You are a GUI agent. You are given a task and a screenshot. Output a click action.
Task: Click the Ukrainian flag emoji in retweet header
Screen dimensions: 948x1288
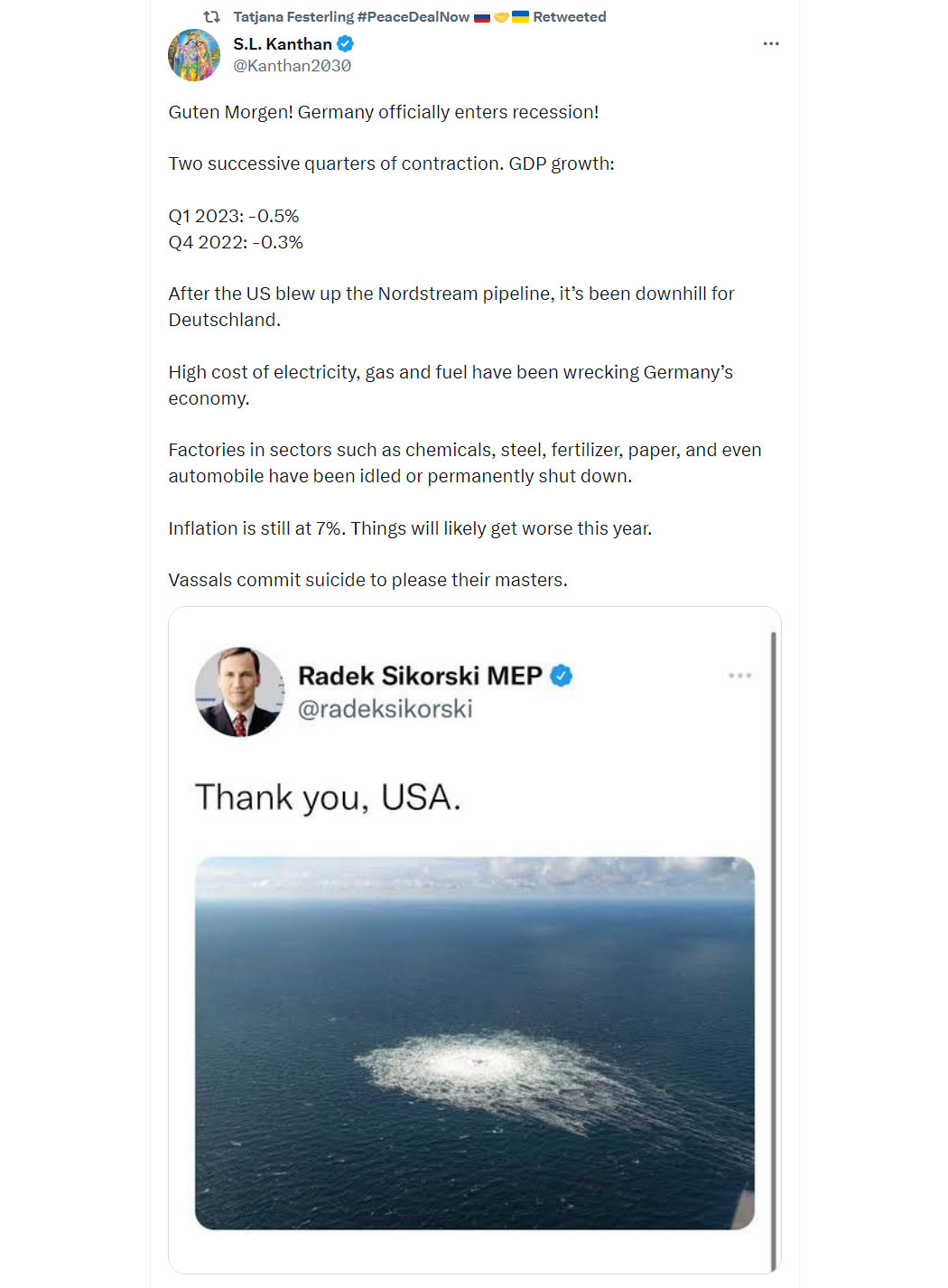point(520,16)
